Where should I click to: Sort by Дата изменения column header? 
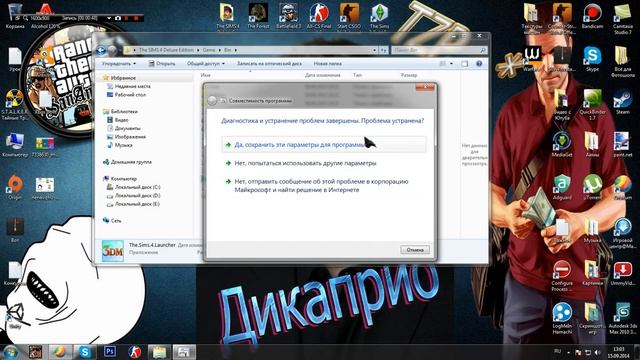(x=322, y=75)
